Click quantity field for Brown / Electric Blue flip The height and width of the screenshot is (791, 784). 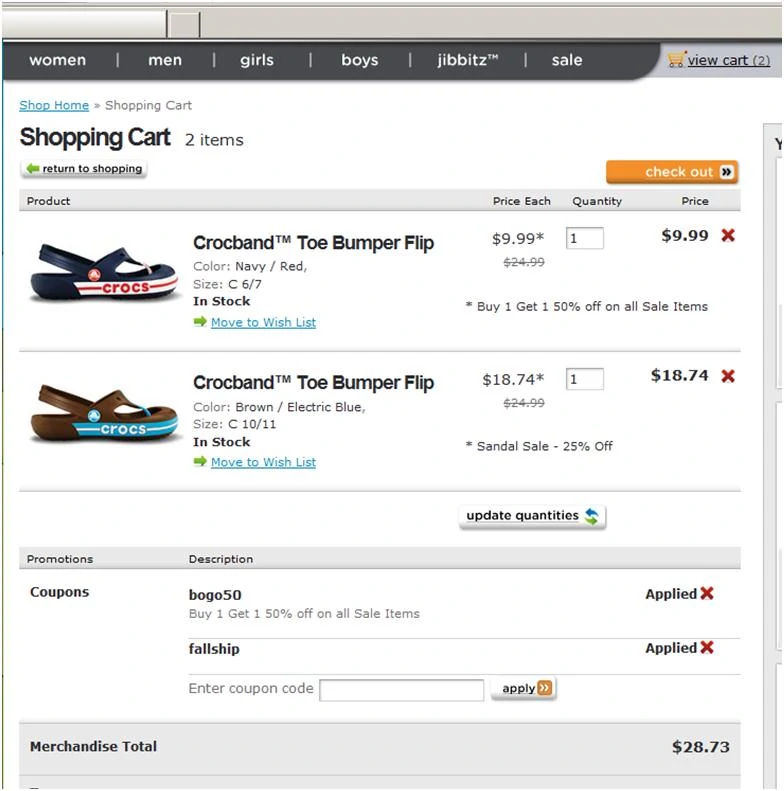pyautogui.click(x=585, y=379)
